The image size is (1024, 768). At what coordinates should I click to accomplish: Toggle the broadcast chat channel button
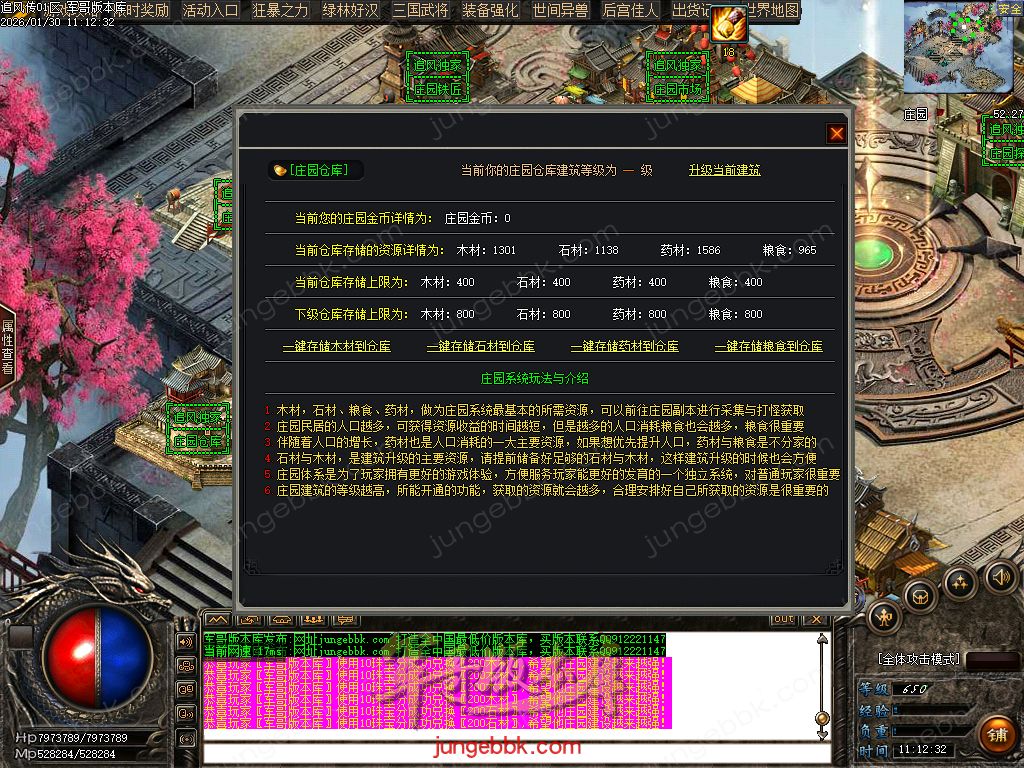186,738
